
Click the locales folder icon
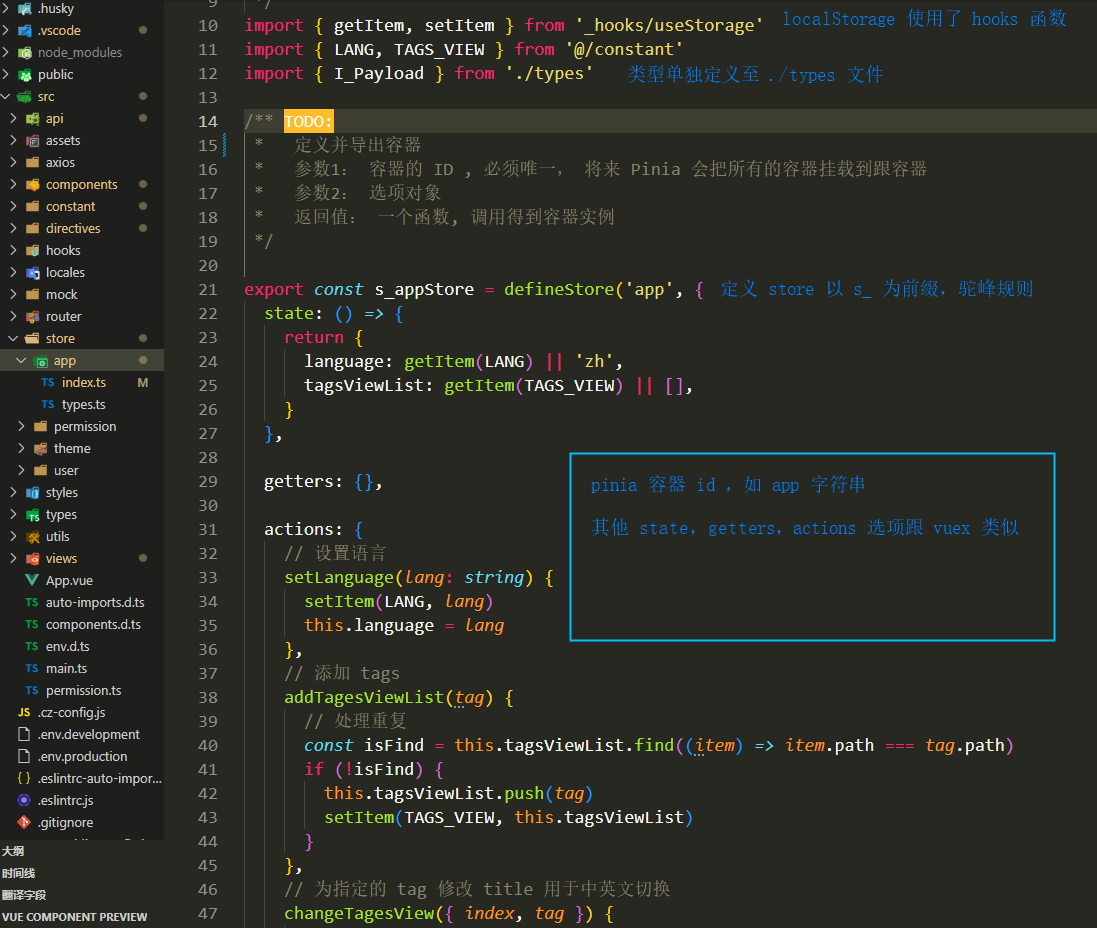pos(32,273)
